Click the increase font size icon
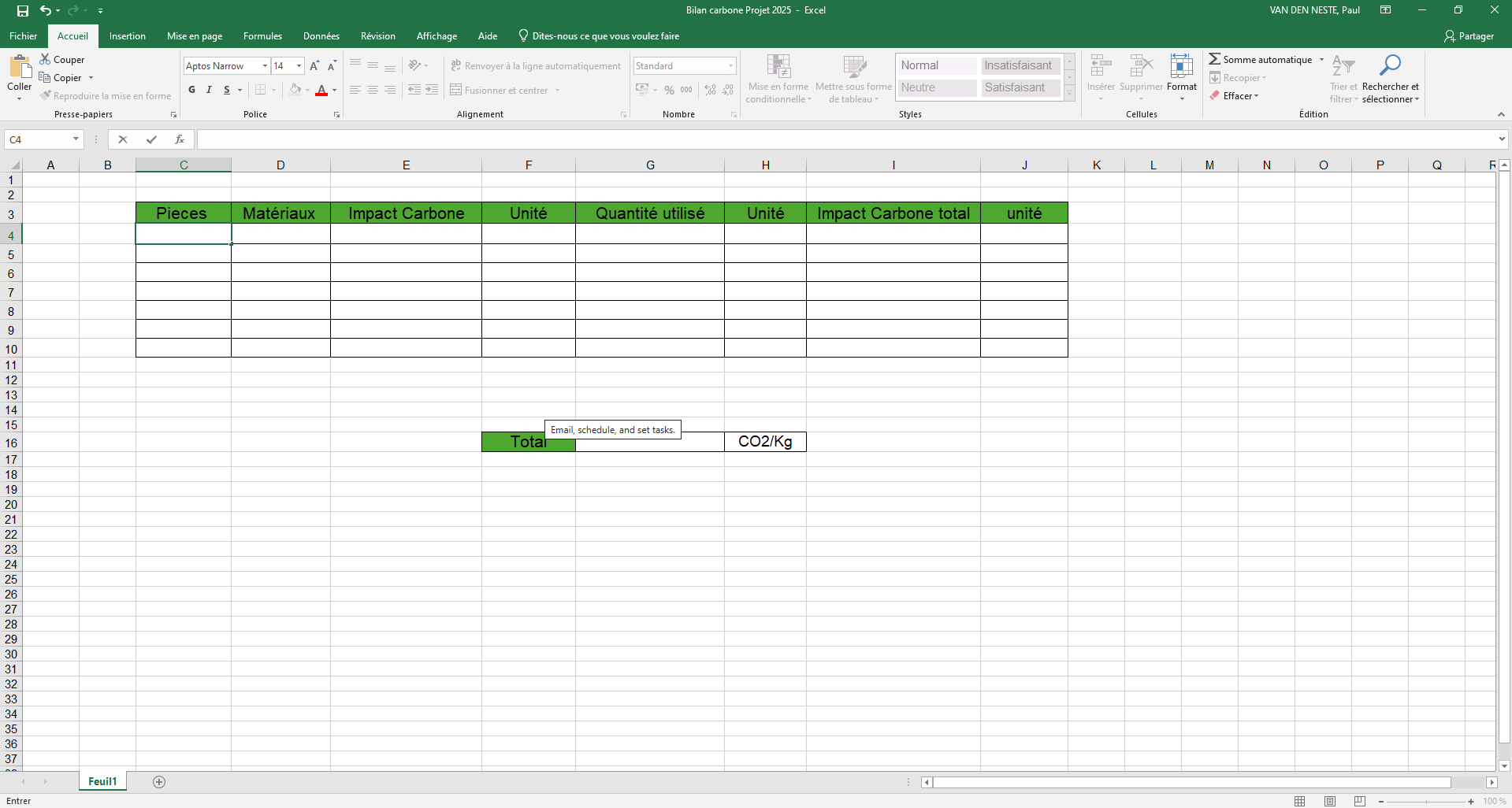1512x808 pixels. pyautogui.click(x=314, y=66)
